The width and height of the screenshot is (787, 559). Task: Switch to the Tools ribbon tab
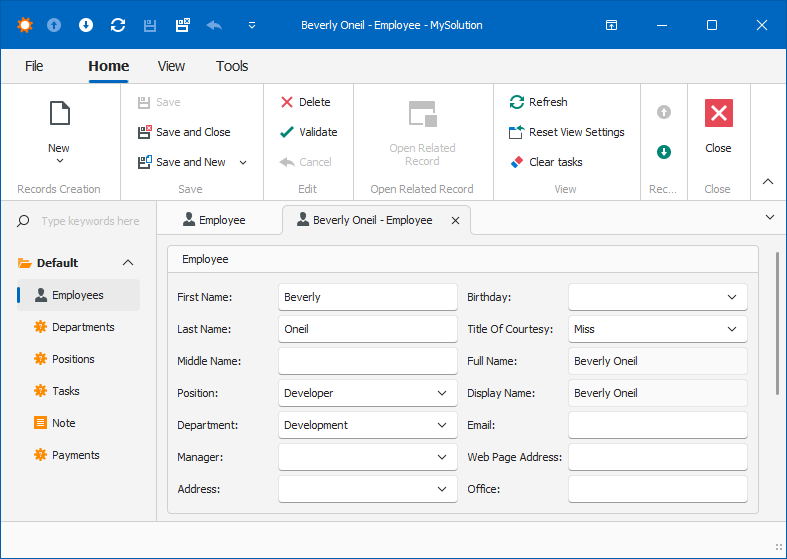[232, 66]
